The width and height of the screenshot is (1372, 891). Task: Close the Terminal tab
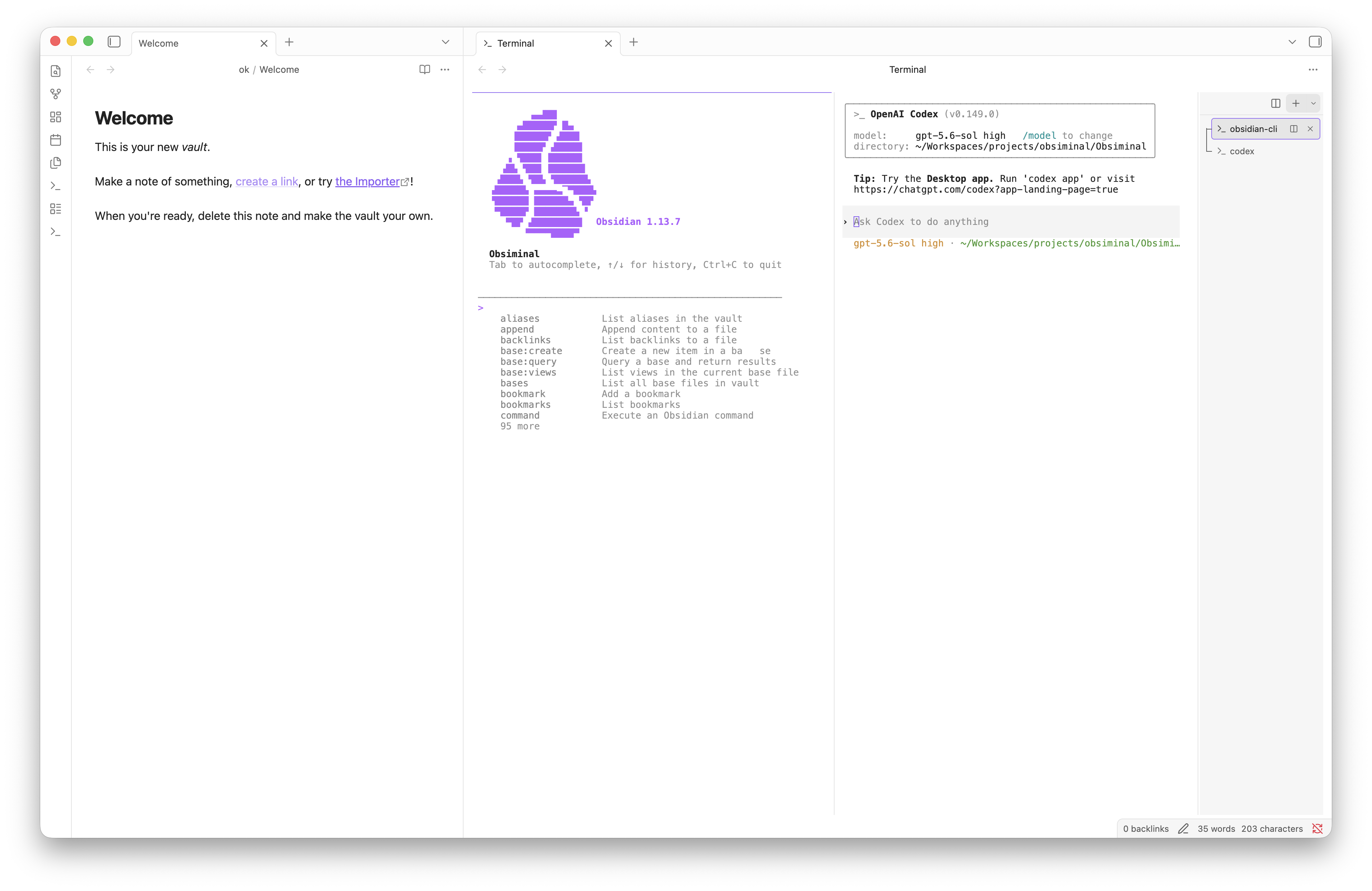[608, 43]
